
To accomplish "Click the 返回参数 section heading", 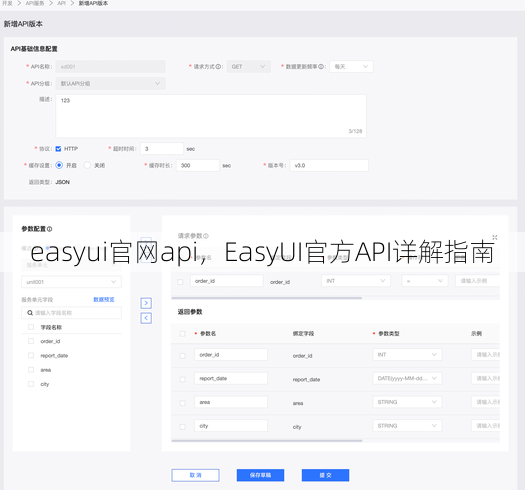I will [x=190, y=312].
